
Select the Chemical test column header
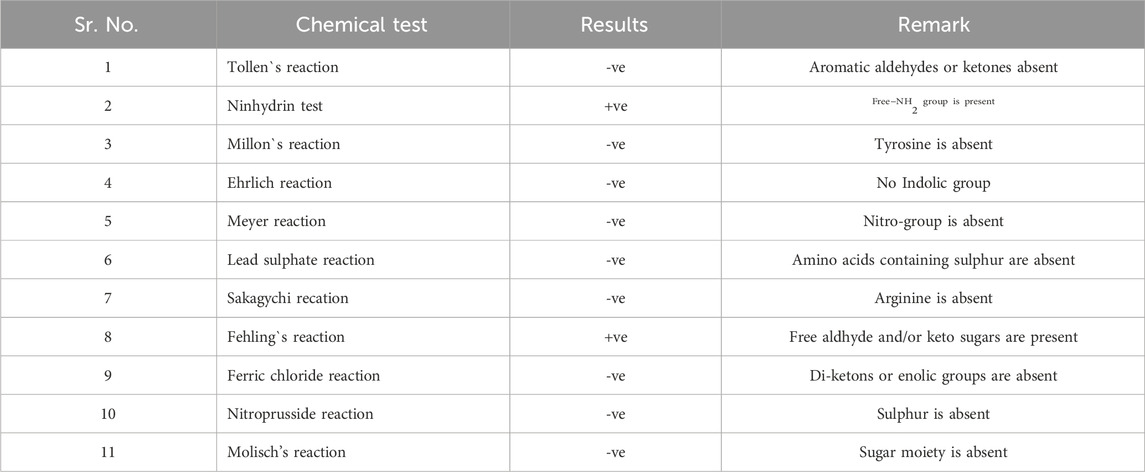point(362,25)
